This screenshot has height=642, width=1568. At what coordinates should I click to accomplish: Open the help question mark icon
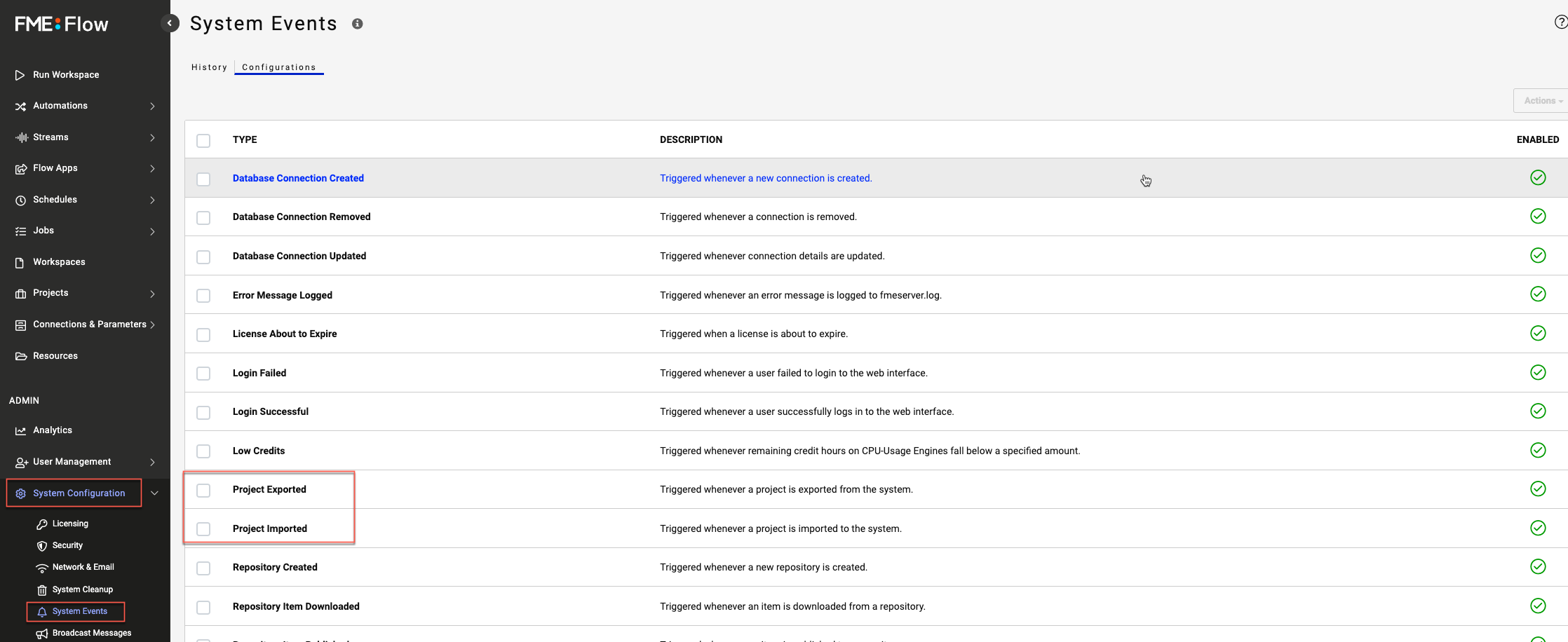point(1560,22)
